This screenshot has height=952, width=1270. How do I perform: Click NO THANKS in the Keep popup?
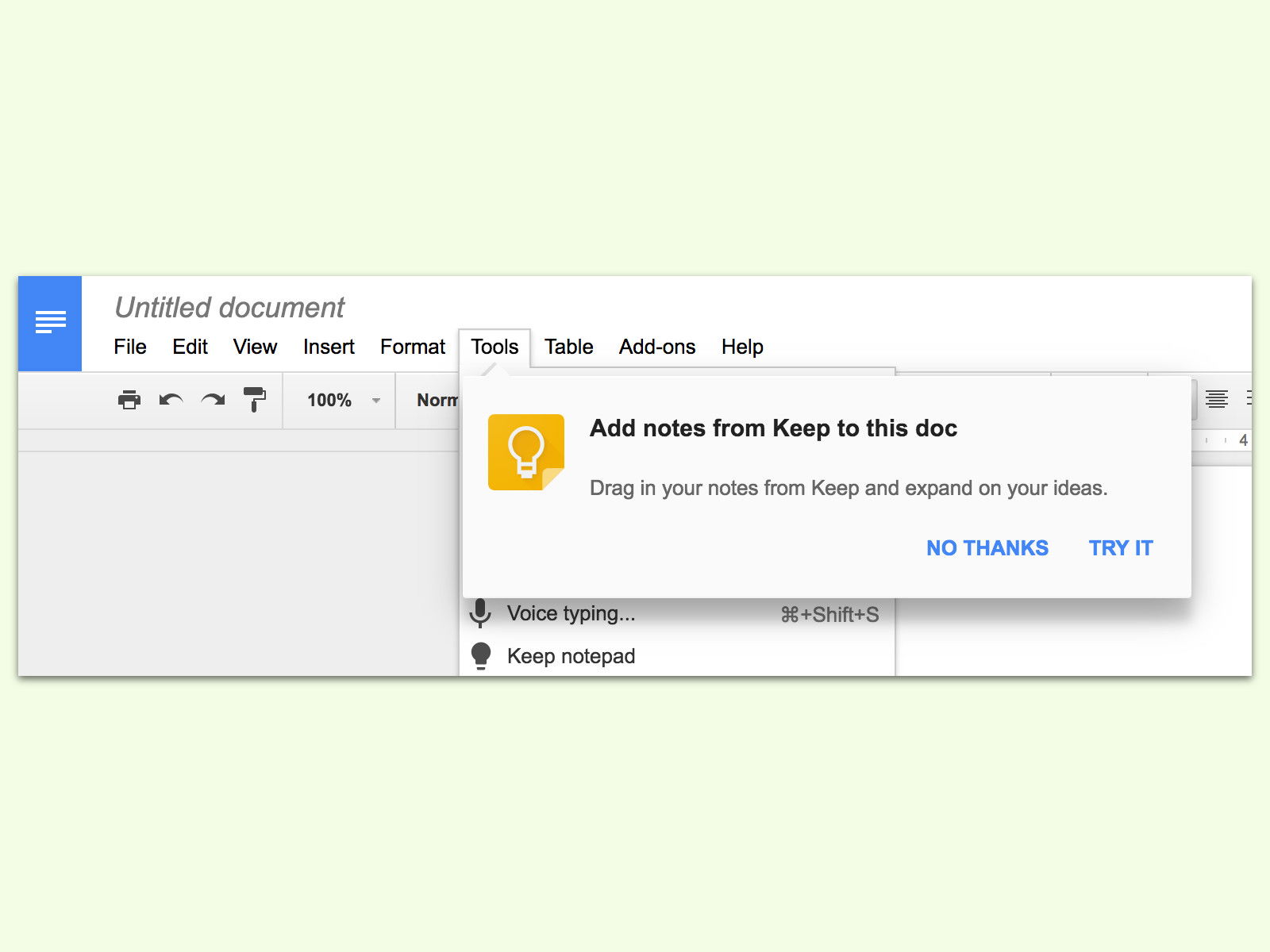click(x=987, y=548)
